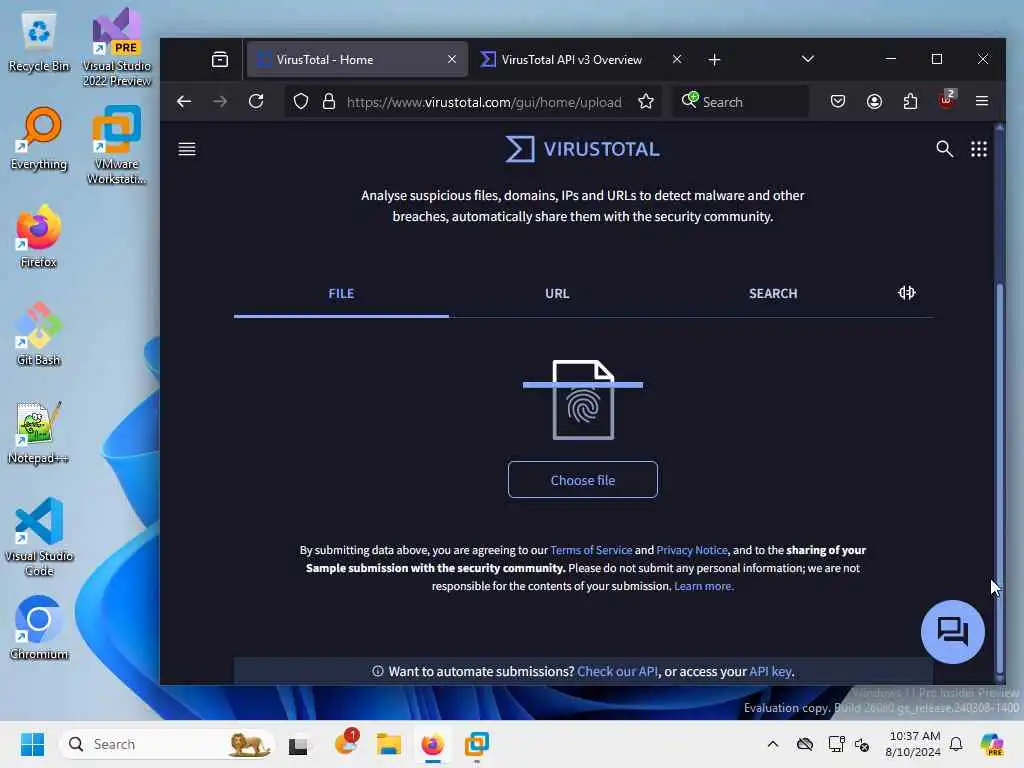Viewport: 1024px width, 768px height.
Task: Click the VirusTotal search magnifier icon
Action: [x=944, y=149]
